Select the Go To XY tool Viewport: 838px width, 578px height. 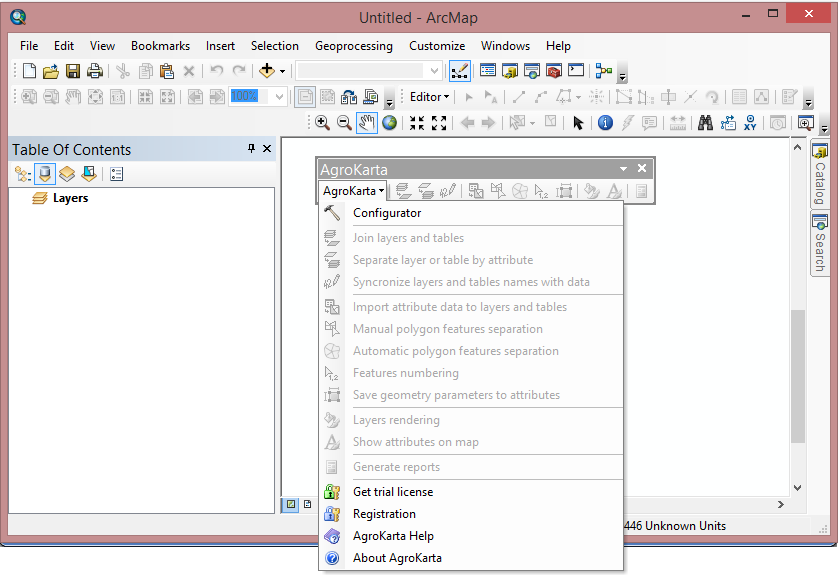coord(748,123)
